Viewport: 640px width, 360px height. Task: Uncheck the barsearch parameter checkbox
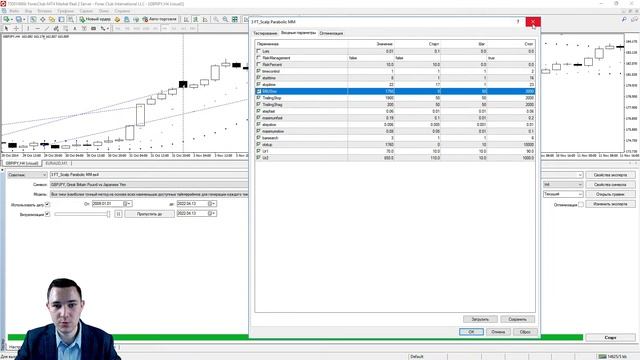pos(258,138)
